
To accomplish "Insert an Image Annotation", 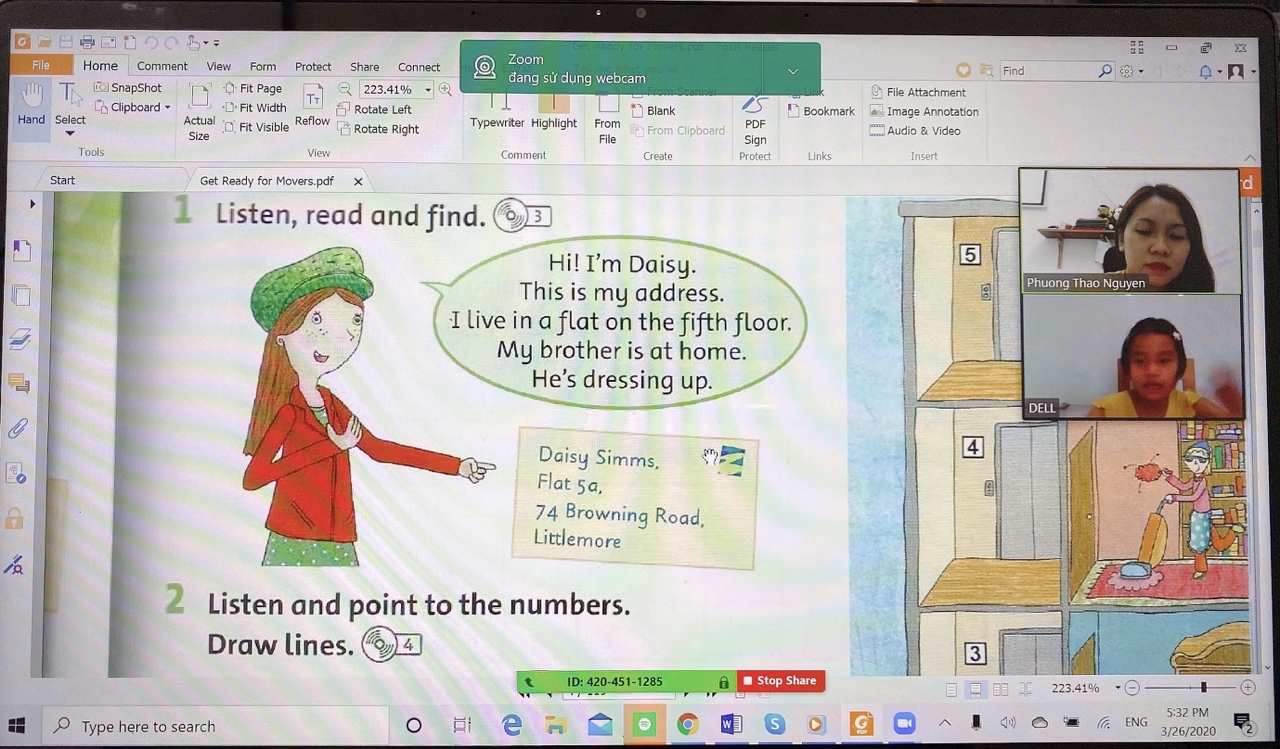I will click(x=924, y=112).
